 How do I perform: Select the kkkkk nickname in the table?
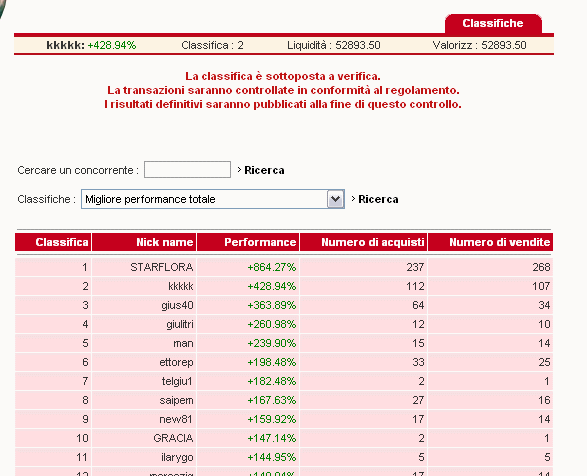pos(181,286)
